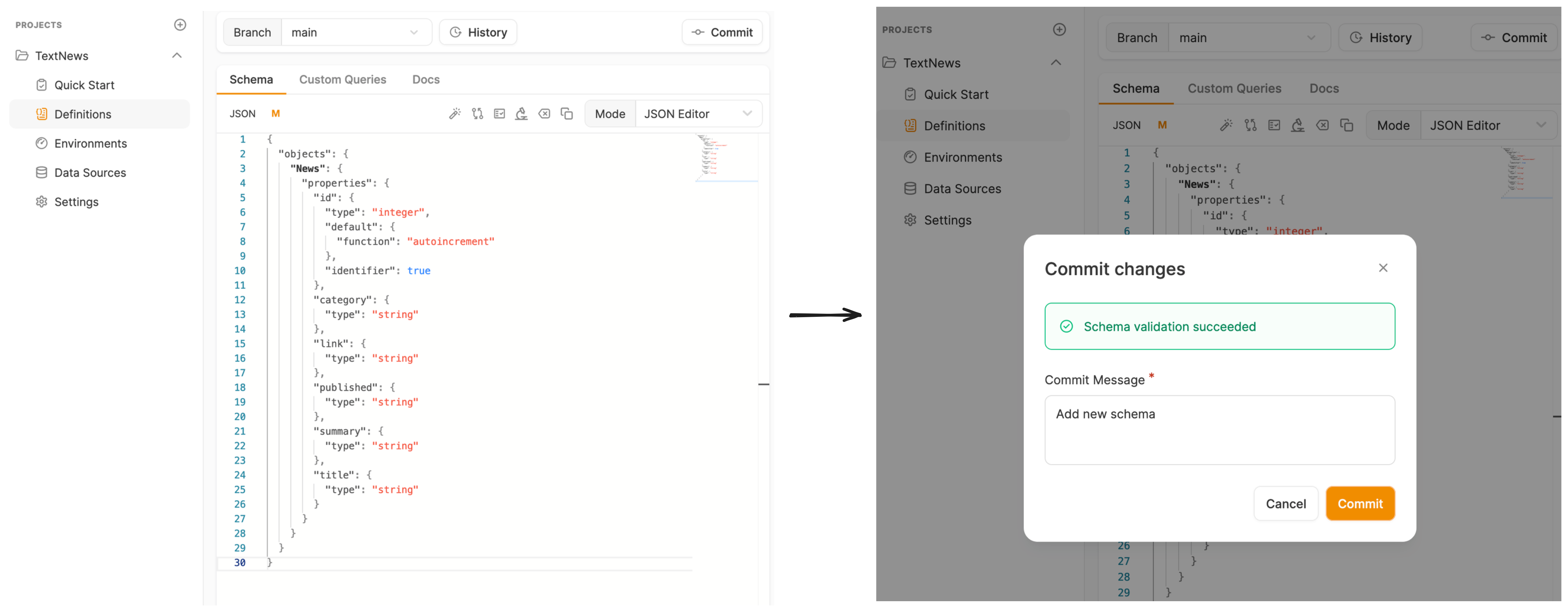Switch to the undimmed Custom Queries tab
The height and width of the screenshot is (612, 1568).
click(342, 80)
